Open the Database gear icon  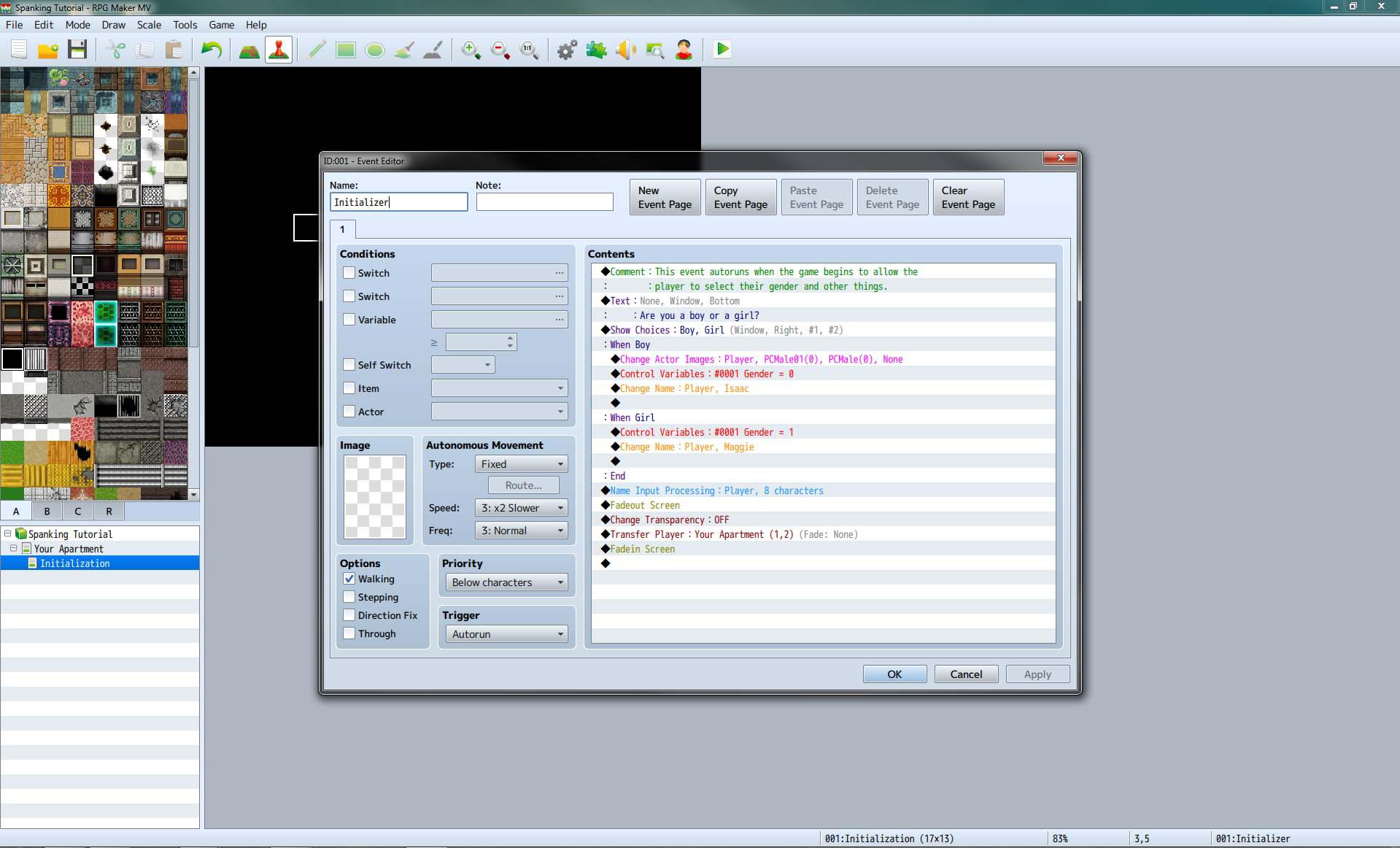568,50
